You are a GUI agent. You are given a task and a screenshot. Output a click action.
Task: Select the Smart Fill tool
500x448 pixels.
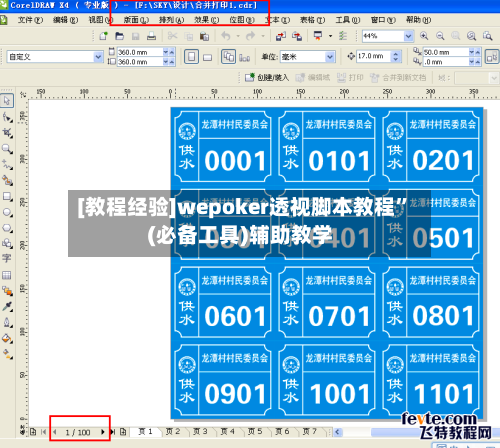(x=7, y=180)
